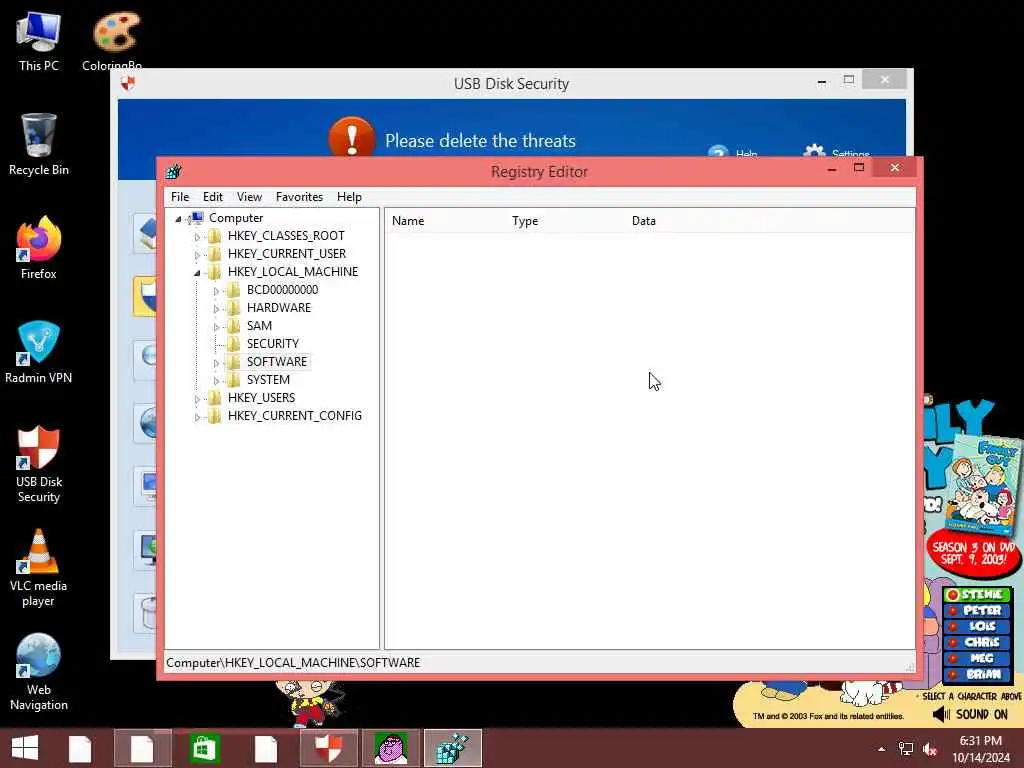Expand the SAM key arrow

pos(216,327)
